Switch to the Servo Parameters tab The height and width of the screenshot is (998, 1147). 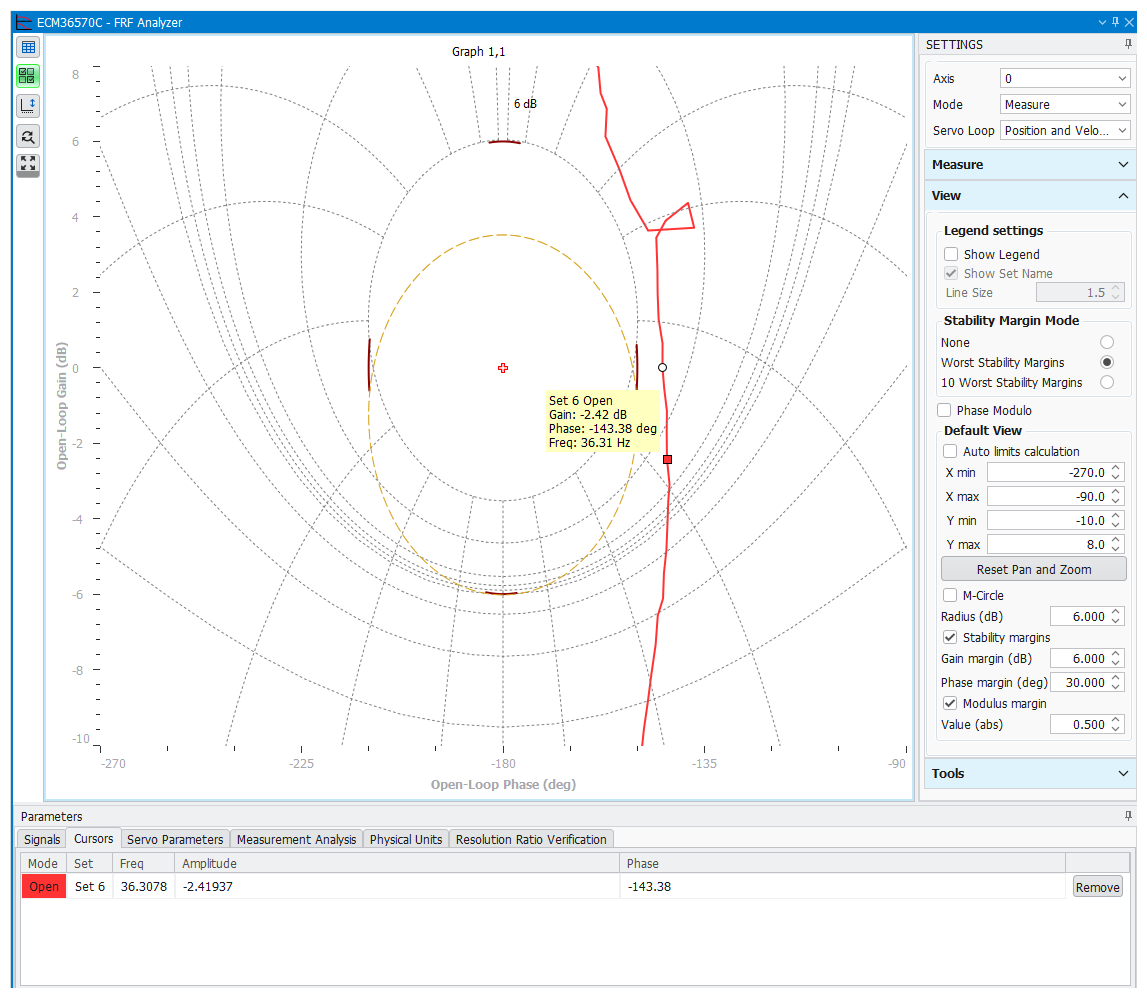pyautogui.click(x=174, y=839)
